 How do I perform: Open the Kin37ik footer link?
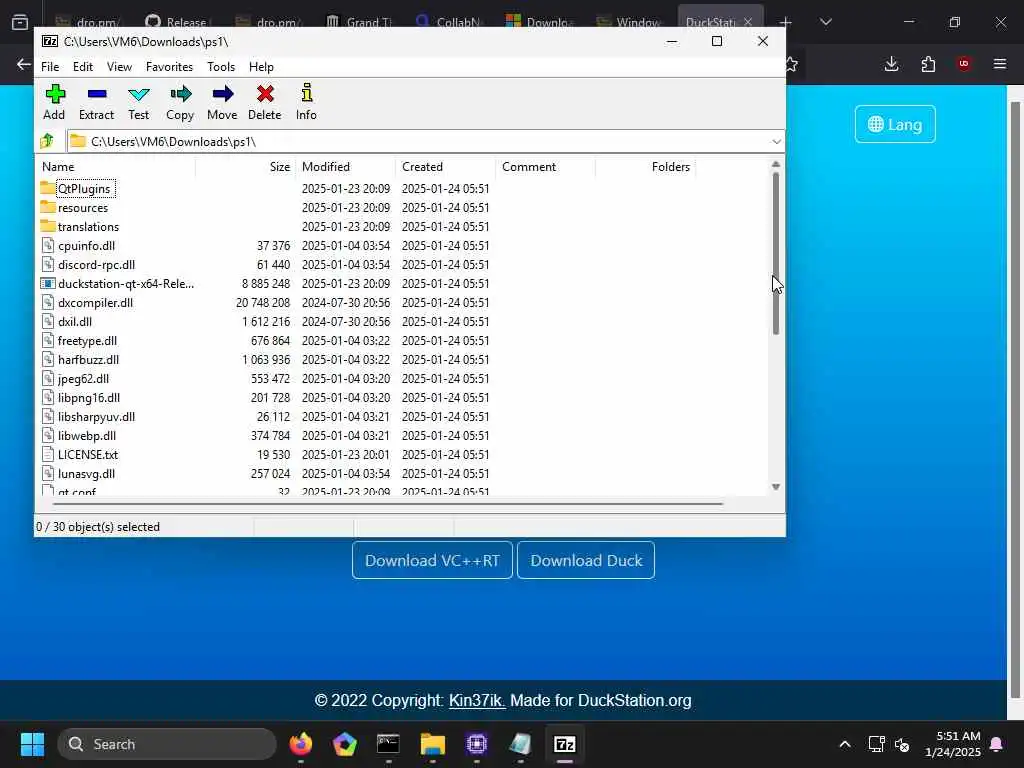pyautogui.click(x=477, y=700)
